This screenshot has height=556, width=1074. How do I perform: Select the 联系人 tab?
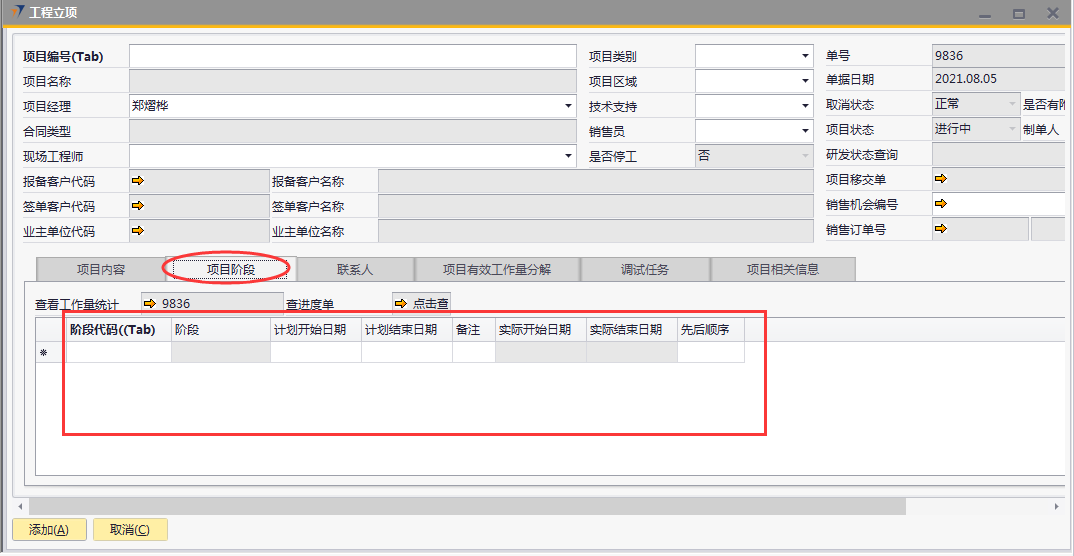(355, 269)
